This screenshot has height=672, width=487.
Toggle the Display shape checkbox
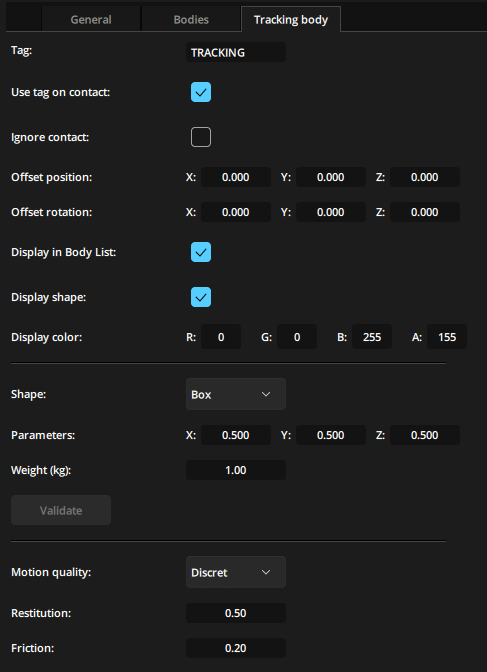point(201,297)
